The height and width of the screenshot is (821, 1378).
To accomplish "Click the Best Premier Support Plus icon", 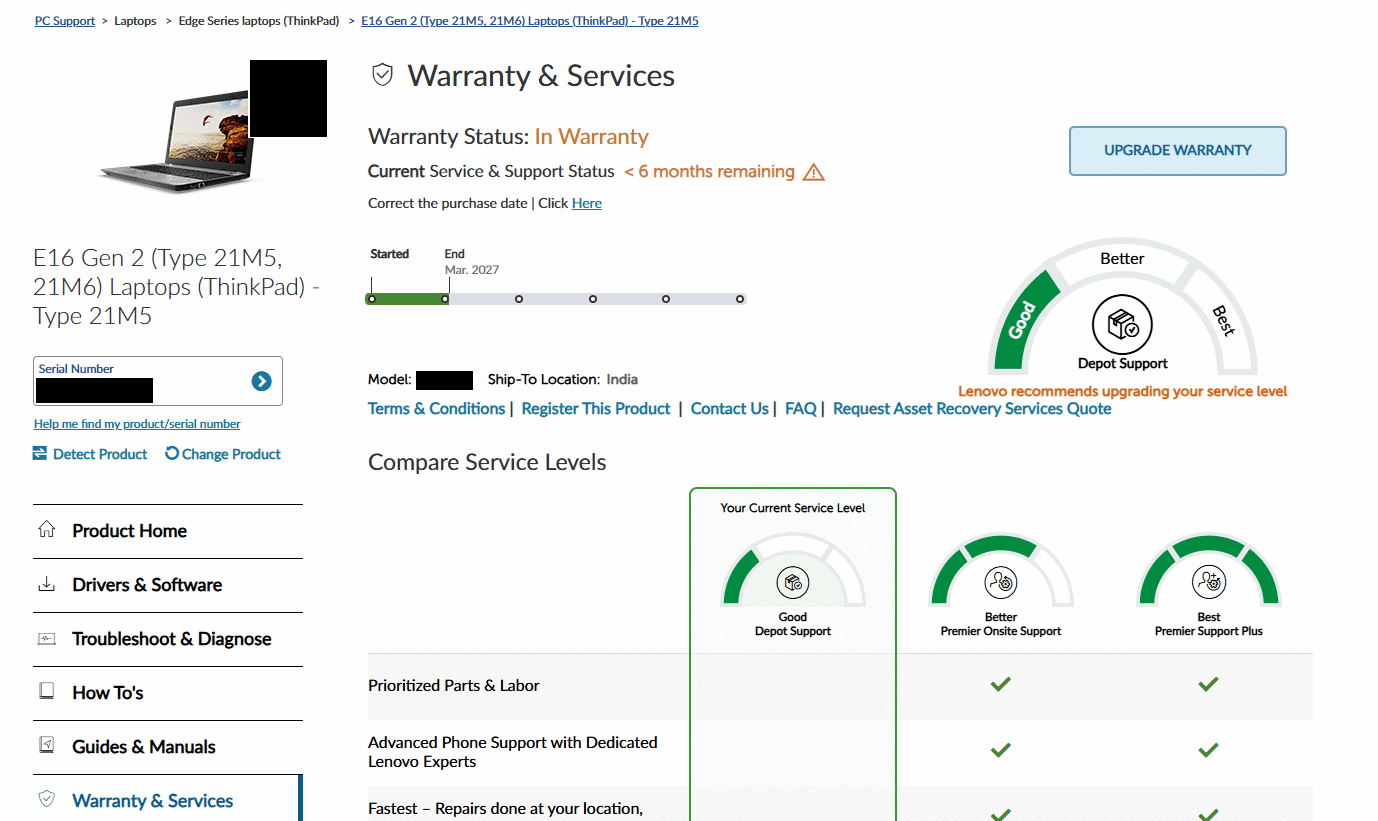I will (x=1209, y=582).
